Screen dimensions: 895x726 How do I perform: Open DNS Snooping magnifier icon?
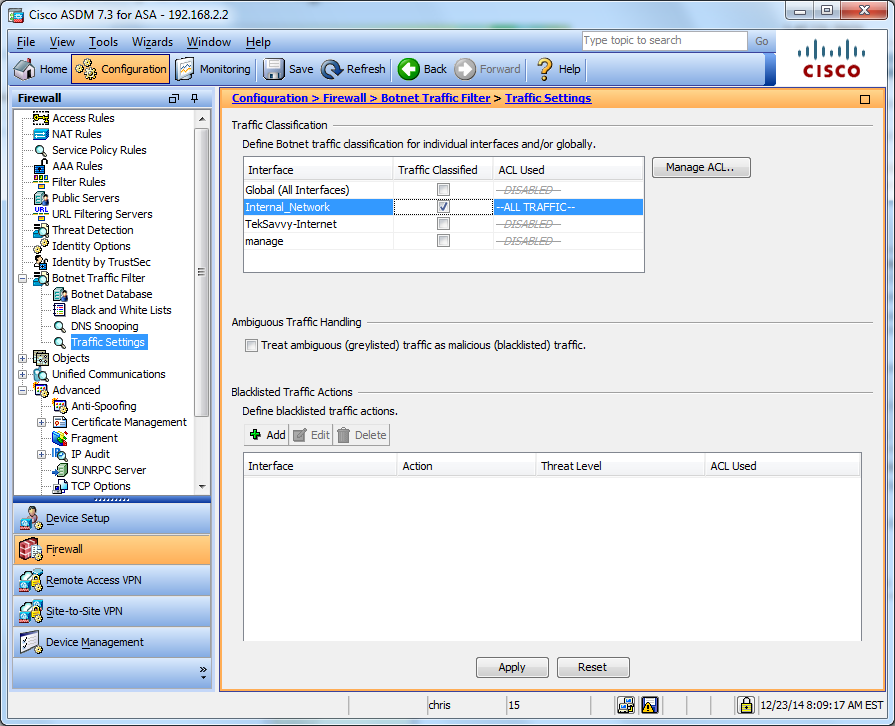click(x=59, y=326)
